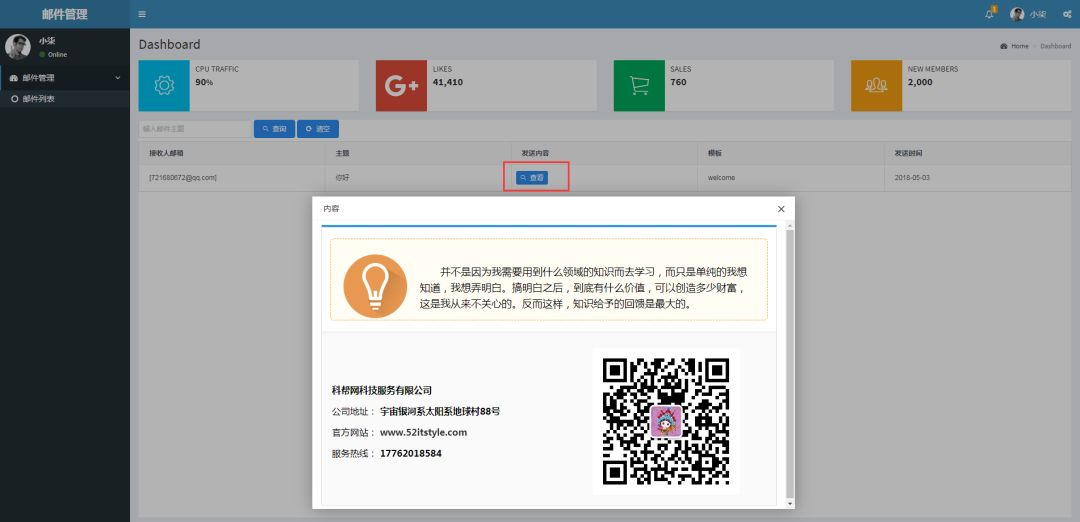Viewport: 1080px width, 522px height.
Task: Focus the mail subject search input
Action: tap(196, 129)
